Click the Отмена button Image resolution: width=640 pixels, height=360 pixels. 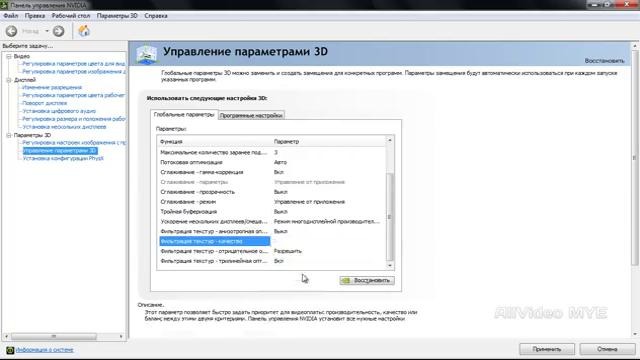tap(607, 349)
